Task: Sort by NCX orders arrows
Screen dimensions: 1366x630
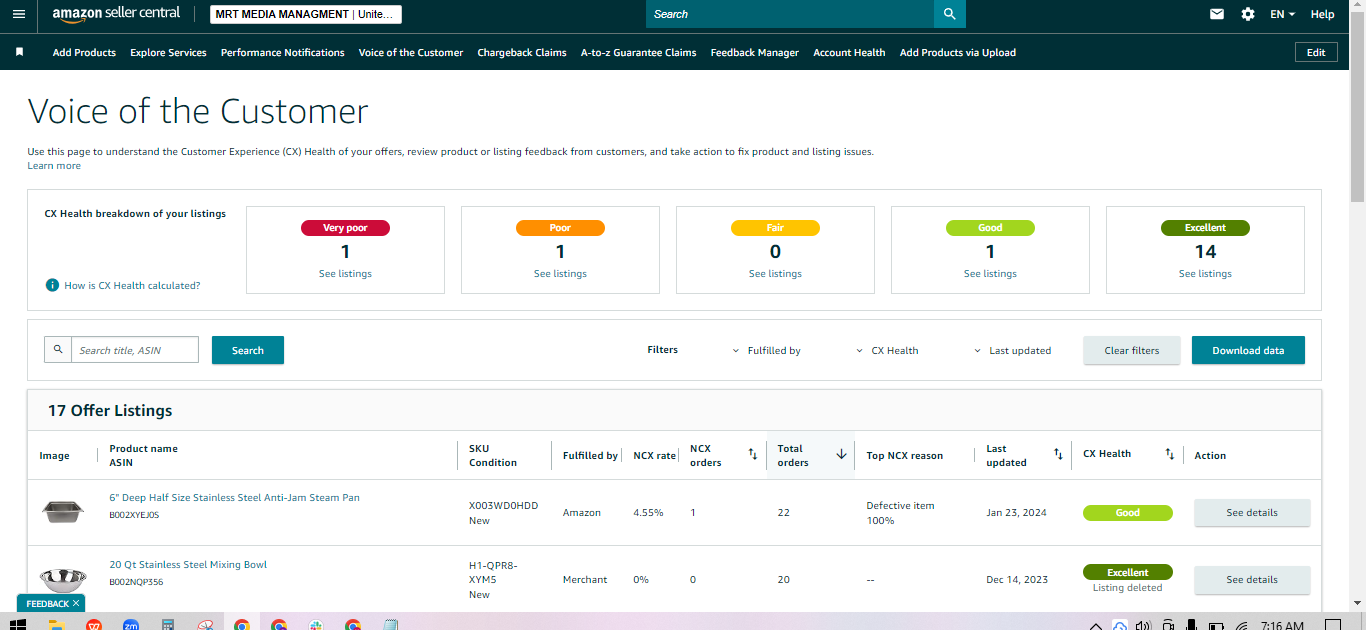Action: (x=753, y=455)
